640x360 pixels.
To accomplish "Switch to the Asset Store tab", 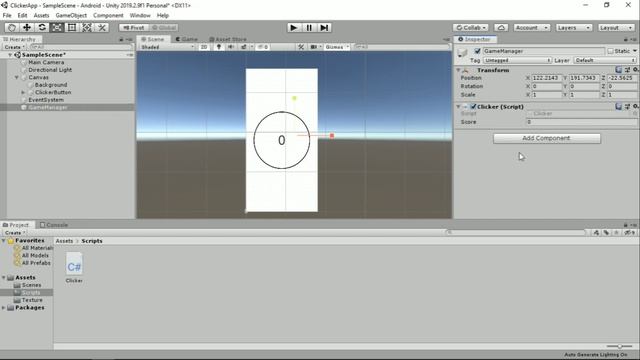I will click(228, 39).
